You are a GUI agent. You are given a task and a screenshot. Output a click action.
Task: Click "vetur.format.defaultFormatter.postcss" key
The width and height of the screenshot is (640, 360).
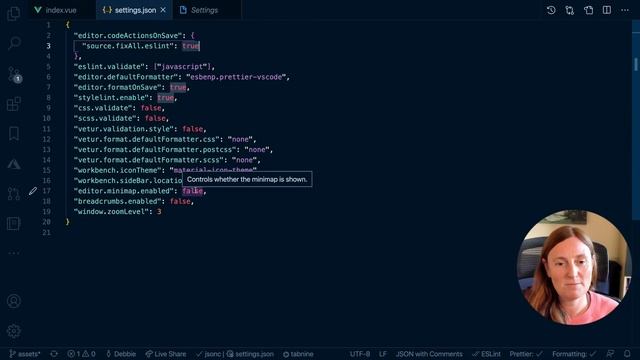[155, 149]
